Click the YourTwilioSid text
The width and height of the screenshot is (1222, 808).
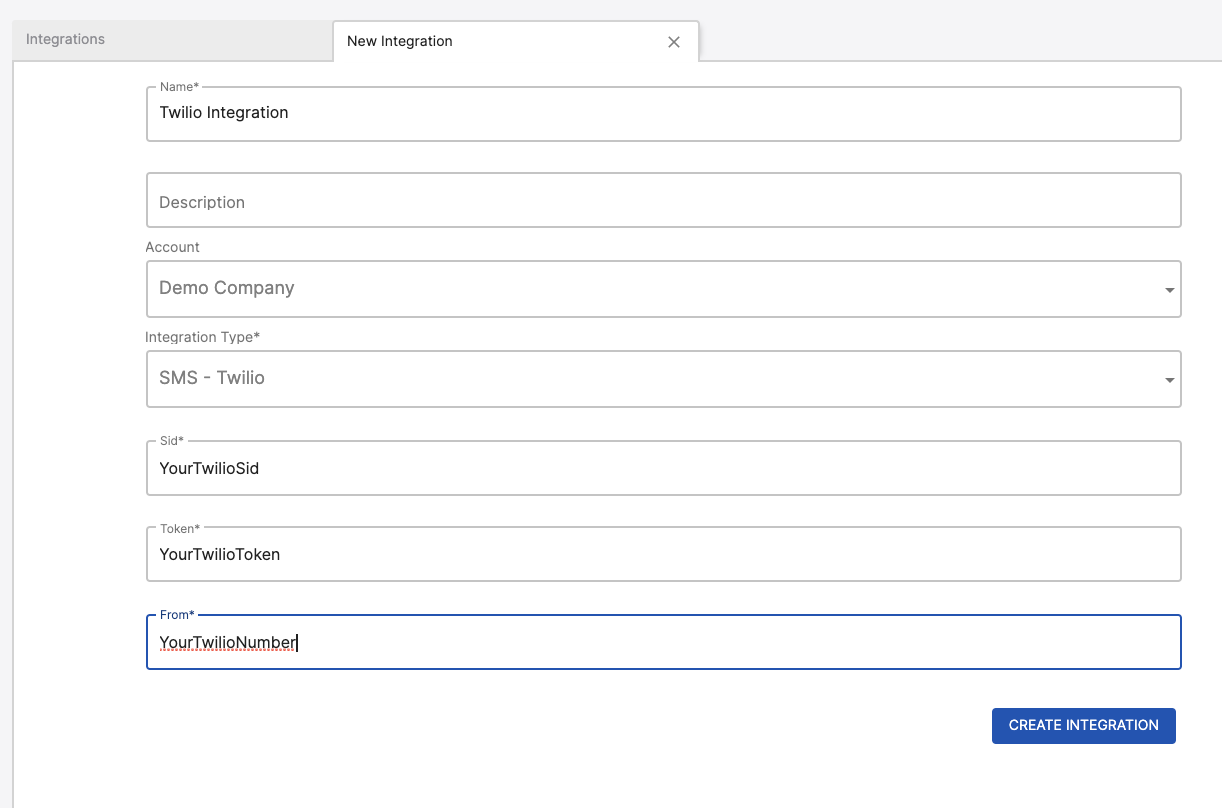209,468
